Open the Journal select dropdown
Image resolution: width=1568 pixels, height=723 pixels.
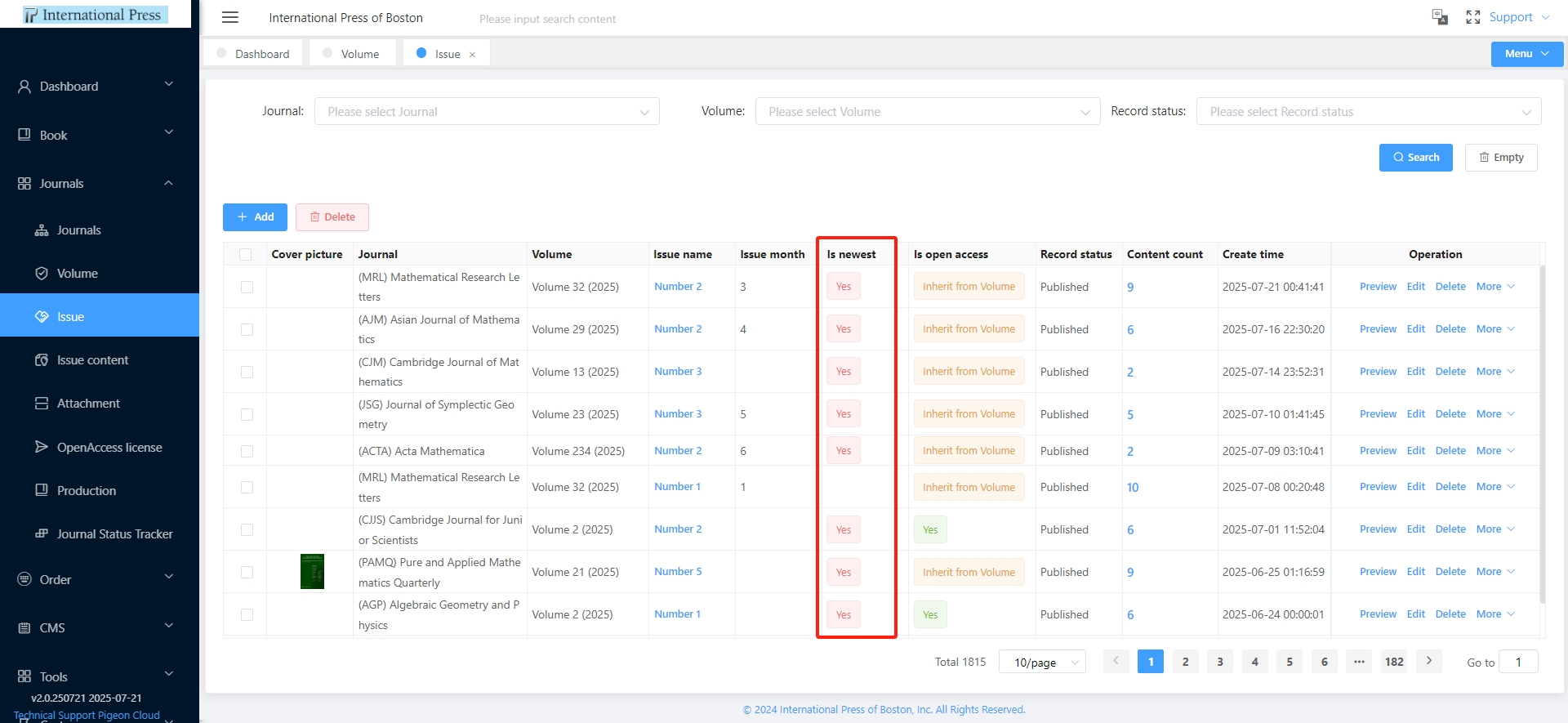[487, 111]
